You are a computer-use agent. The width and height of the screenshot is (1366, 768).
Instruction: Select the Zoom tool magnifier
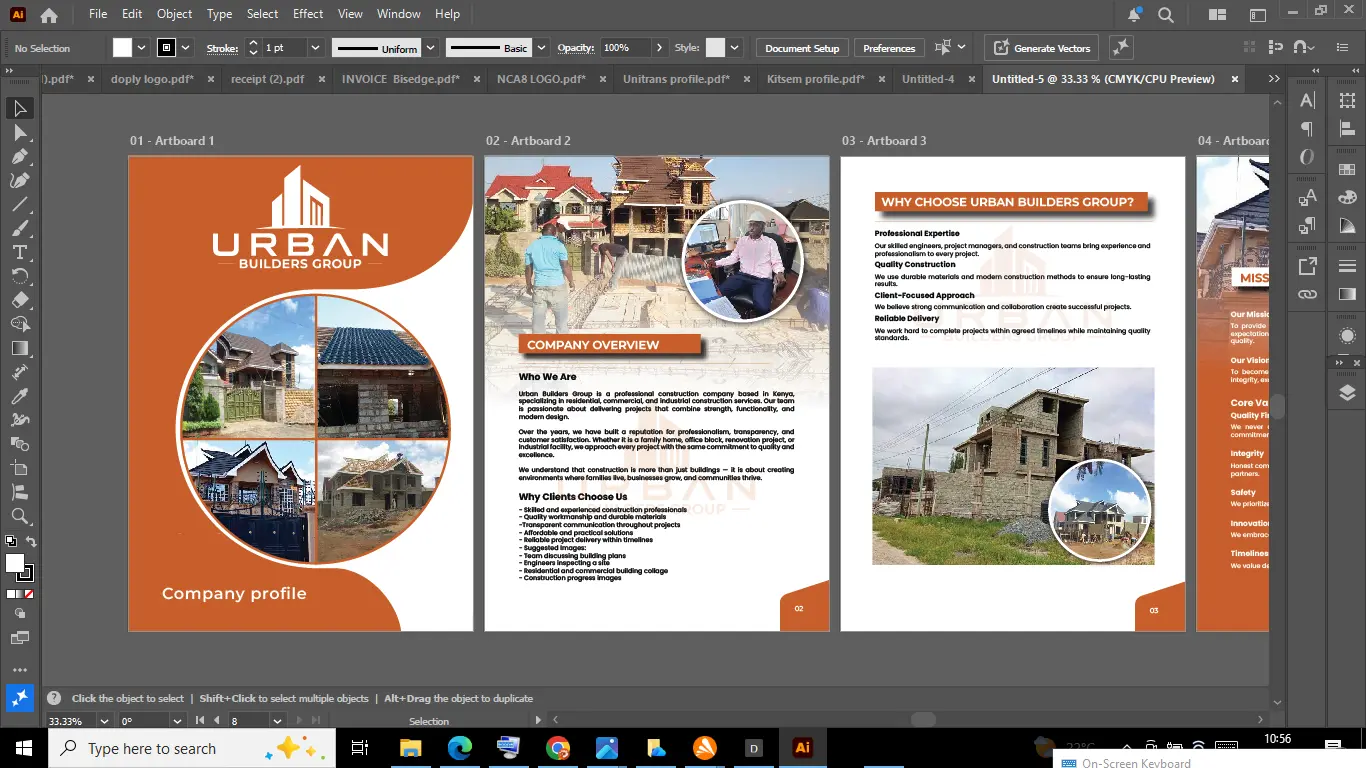[x=20, y=516]
